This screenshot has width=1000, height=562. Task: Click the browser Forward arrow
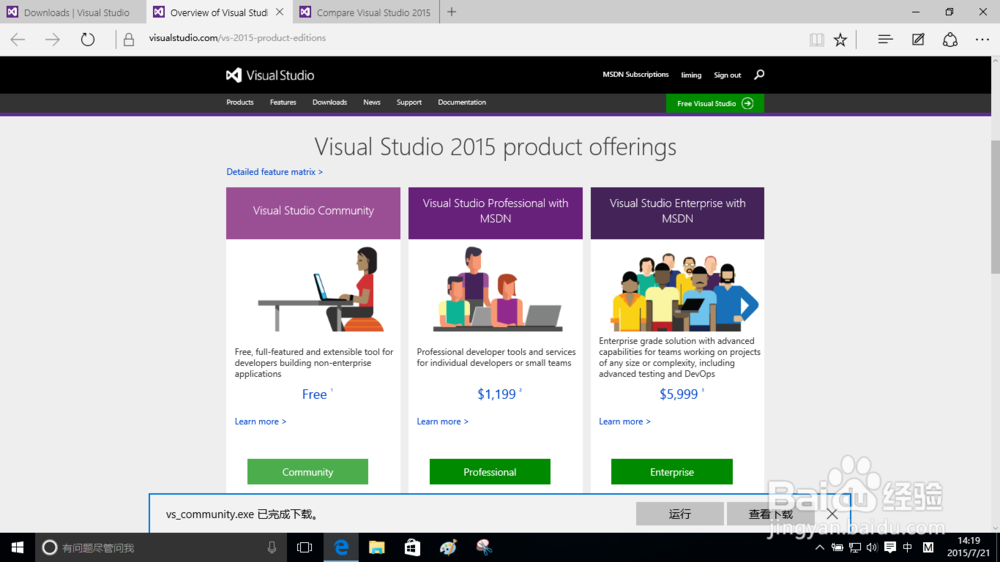point(52,40)
